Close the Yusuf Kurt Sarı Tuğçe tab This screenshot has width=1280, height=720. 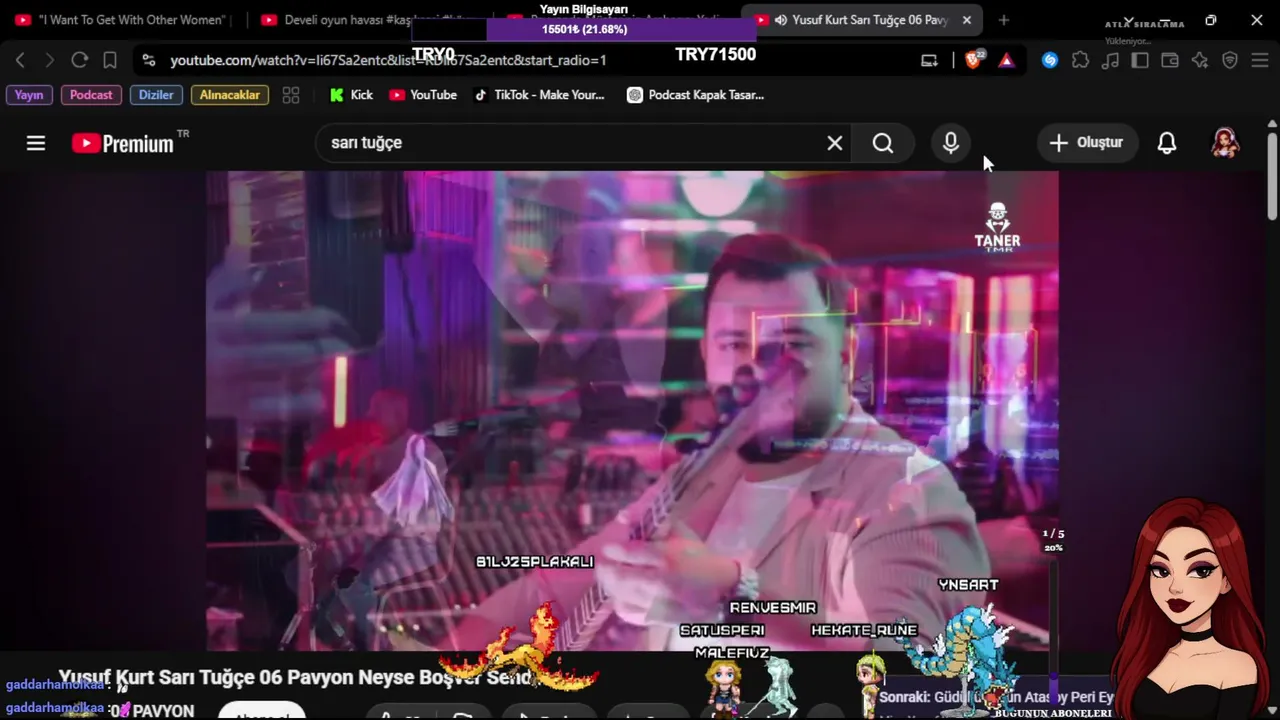pyautogui.click(x=966, y=20)
